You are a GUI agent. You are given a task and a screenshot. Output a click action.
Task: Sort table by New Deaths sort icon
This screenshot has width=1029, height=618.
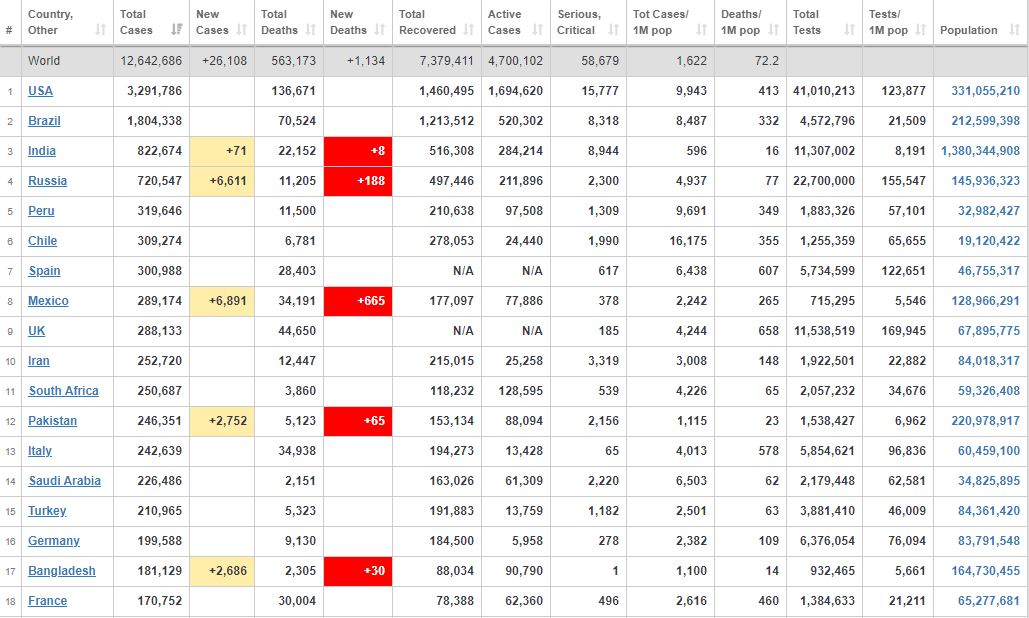[x=379, y=30]
